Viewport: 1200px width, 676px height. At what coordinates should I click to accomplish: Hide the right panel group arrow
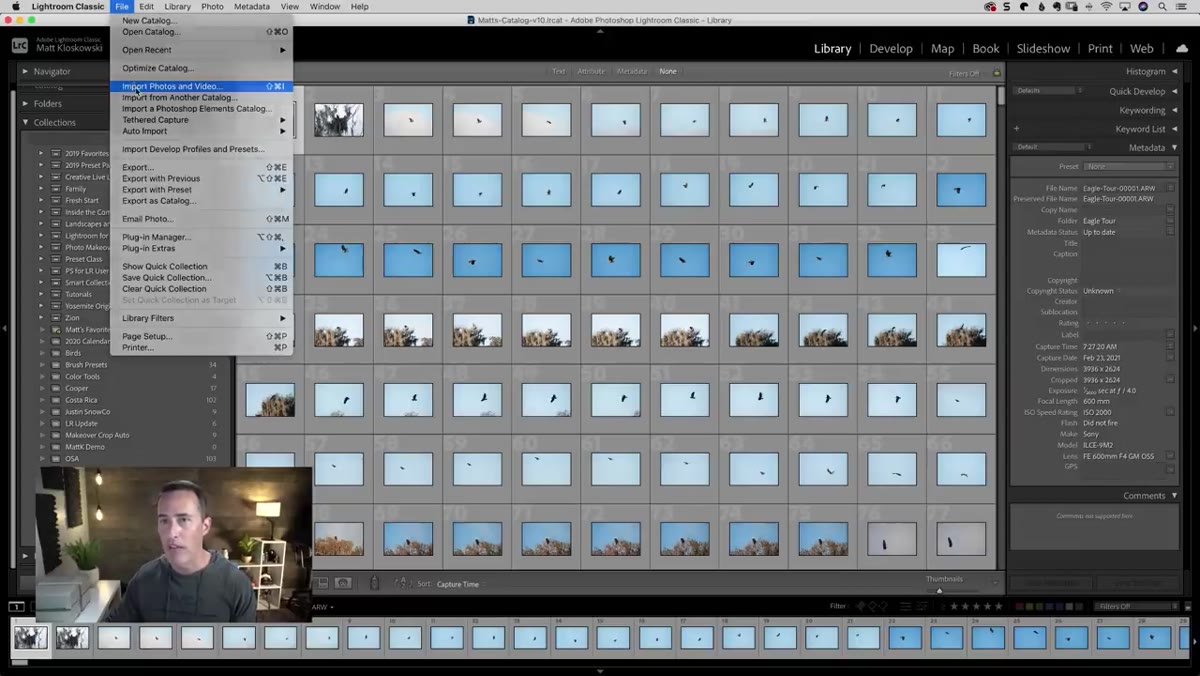click(1194, 328)
